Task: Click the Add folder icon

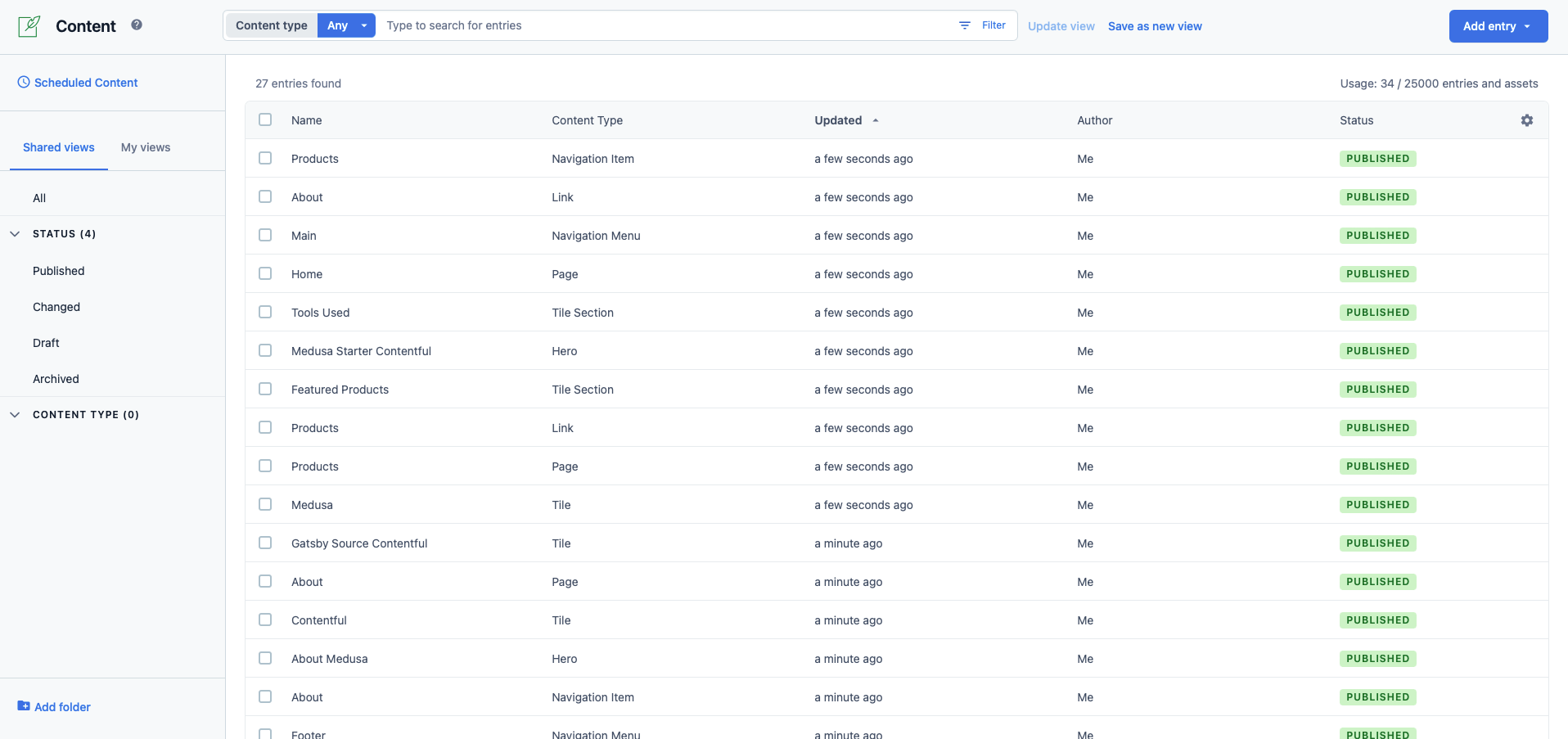Action: (x=24, y=706)
